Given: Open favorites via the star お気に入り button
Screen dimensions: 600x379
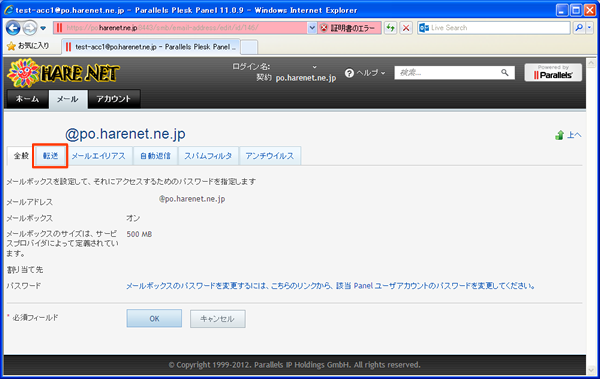Looking at the screenshot, I should (28, 46).
